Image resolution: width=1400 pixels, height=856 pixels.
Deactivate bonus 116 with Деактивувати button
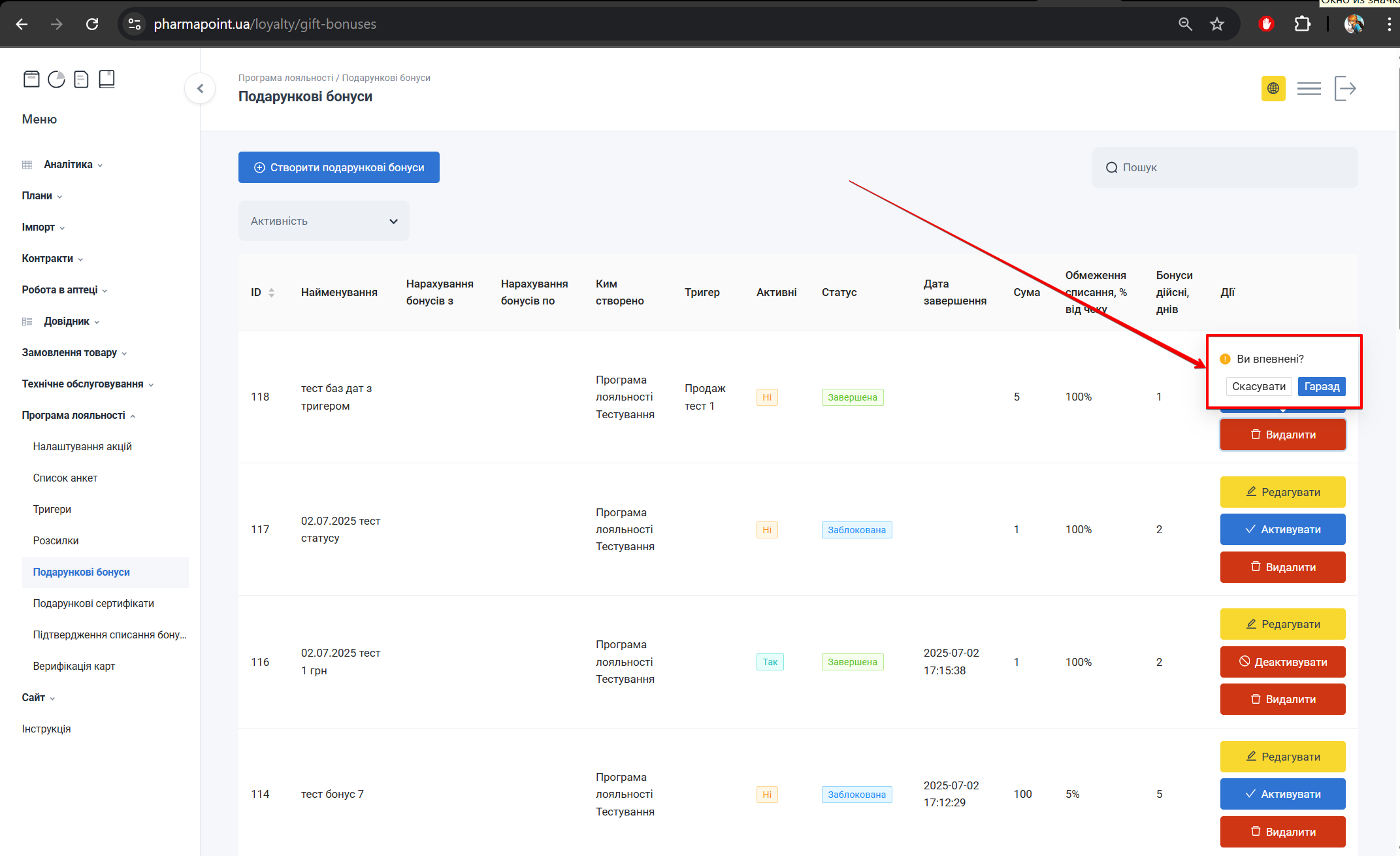click(x=1282, y=662)
